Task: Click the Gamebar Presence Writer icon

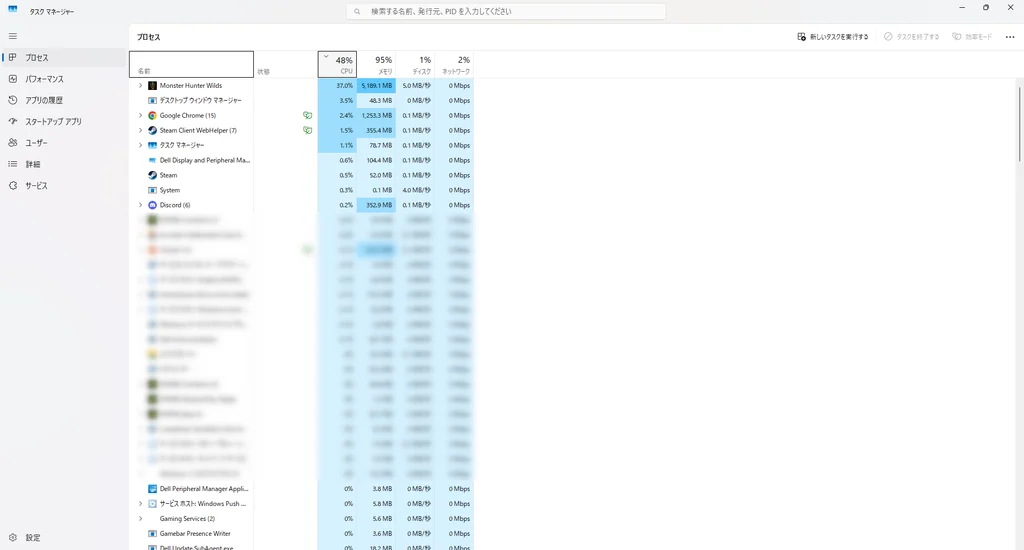Action: (152, 534)
